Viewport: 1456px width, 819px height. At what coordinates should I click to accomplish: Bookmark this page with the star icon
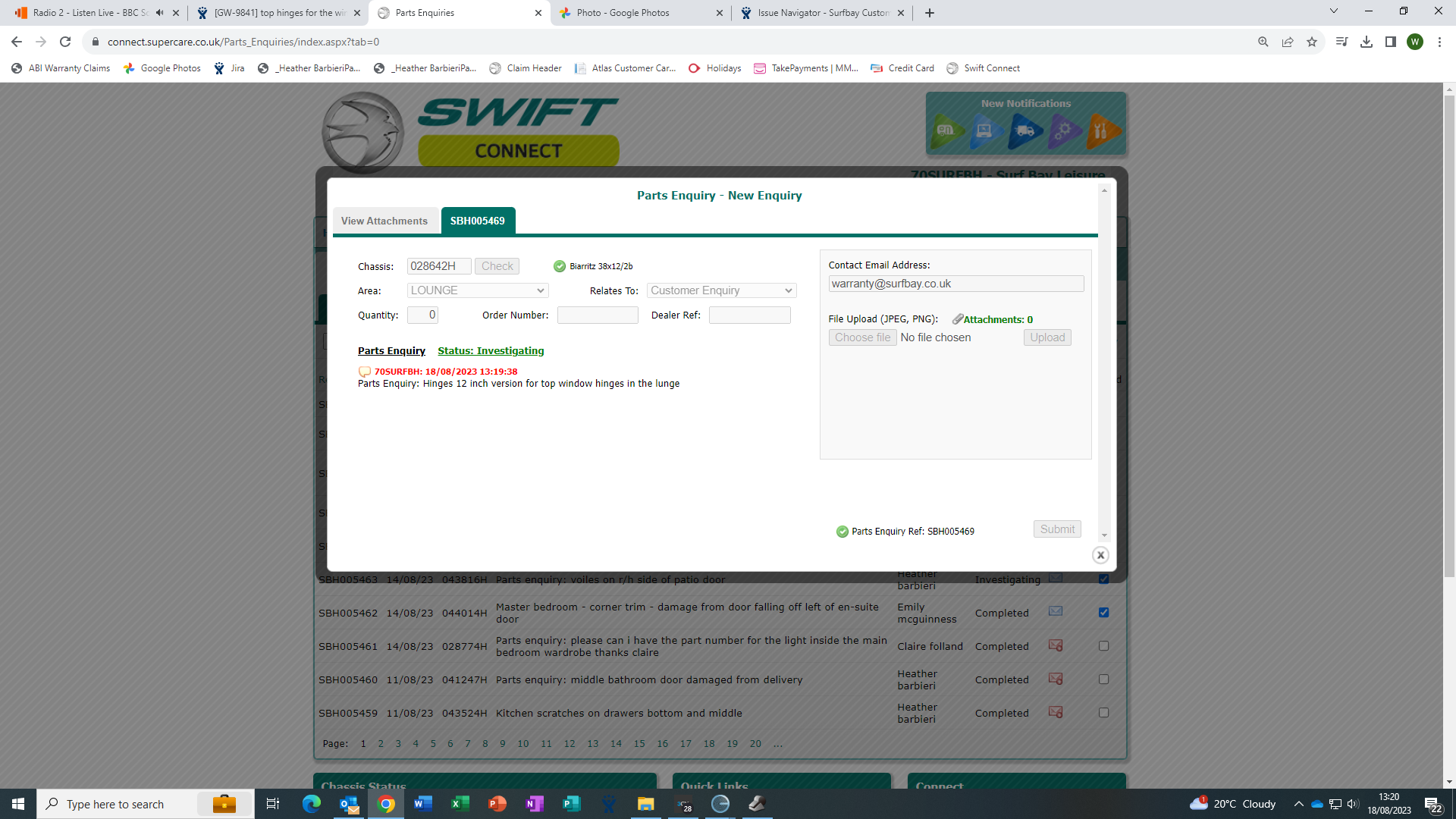[x=1312, y=42]
